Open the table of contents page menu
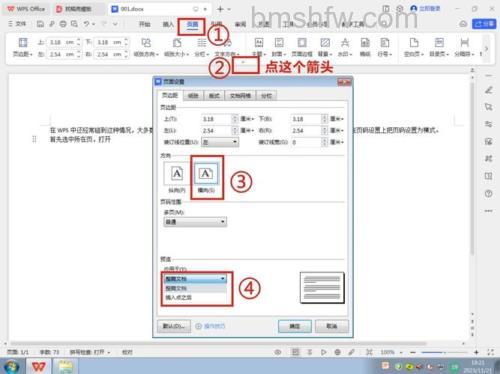The height and width of the screenshot is (374, 500). [439, 47]
